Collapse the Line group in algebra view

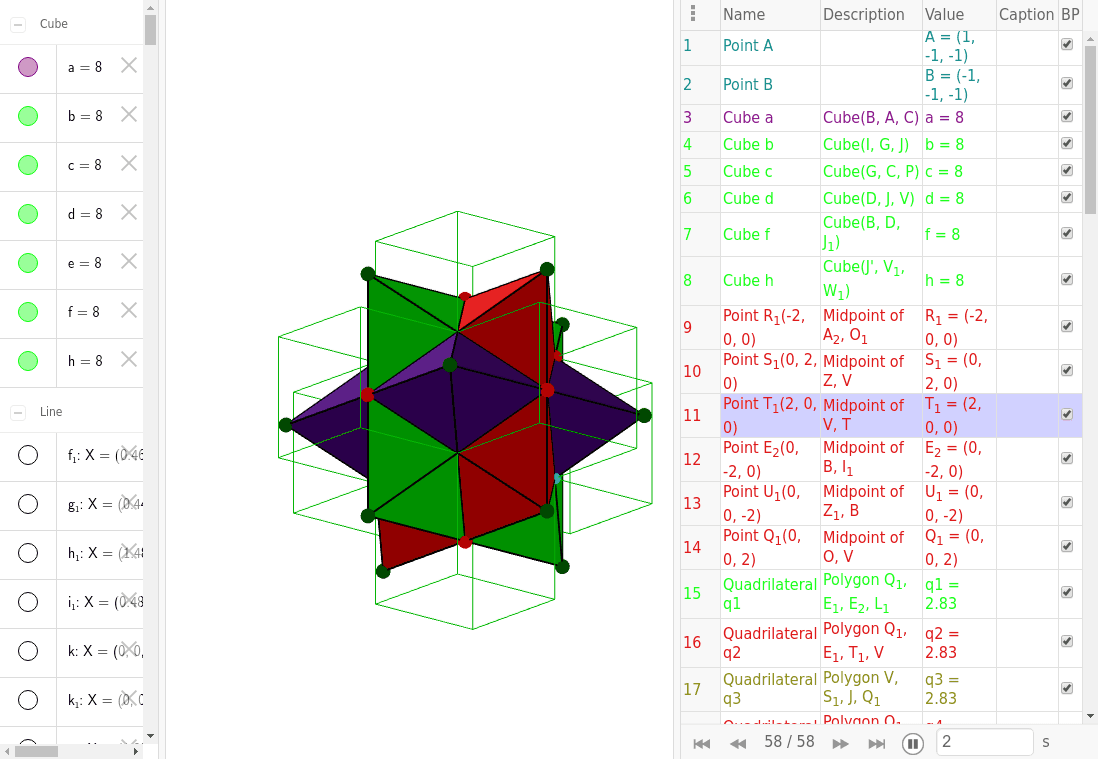coord(18,412)
